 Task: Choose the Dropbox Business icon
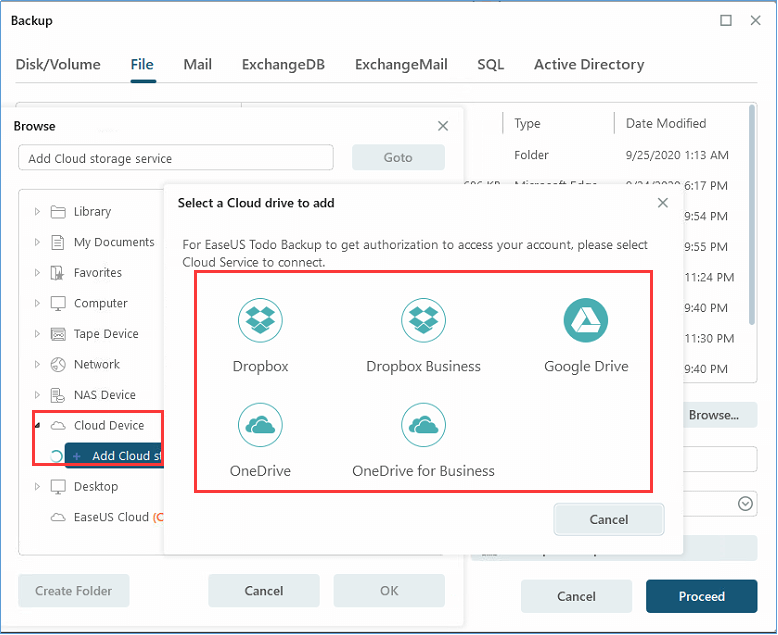pos(423,321)
